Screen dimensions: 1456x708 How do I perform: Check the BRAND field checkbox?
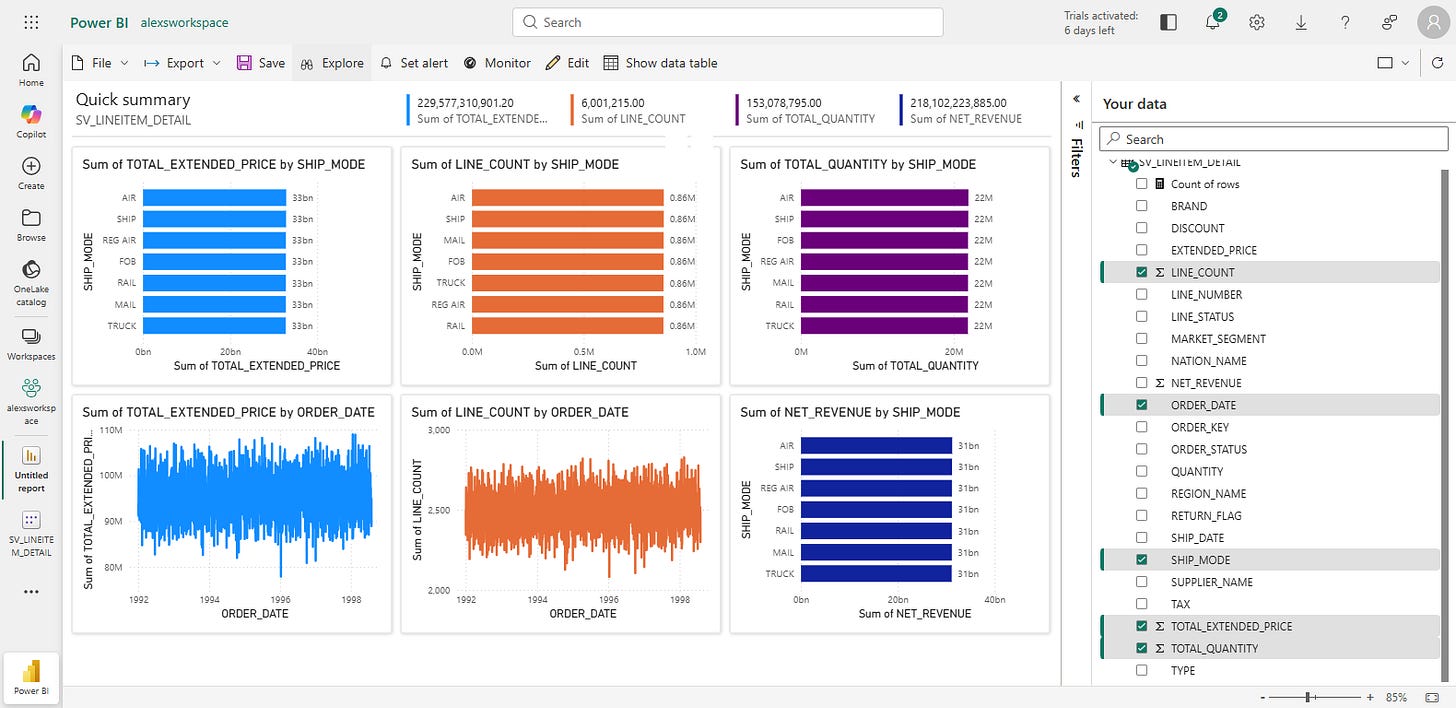click(1141, 206)
